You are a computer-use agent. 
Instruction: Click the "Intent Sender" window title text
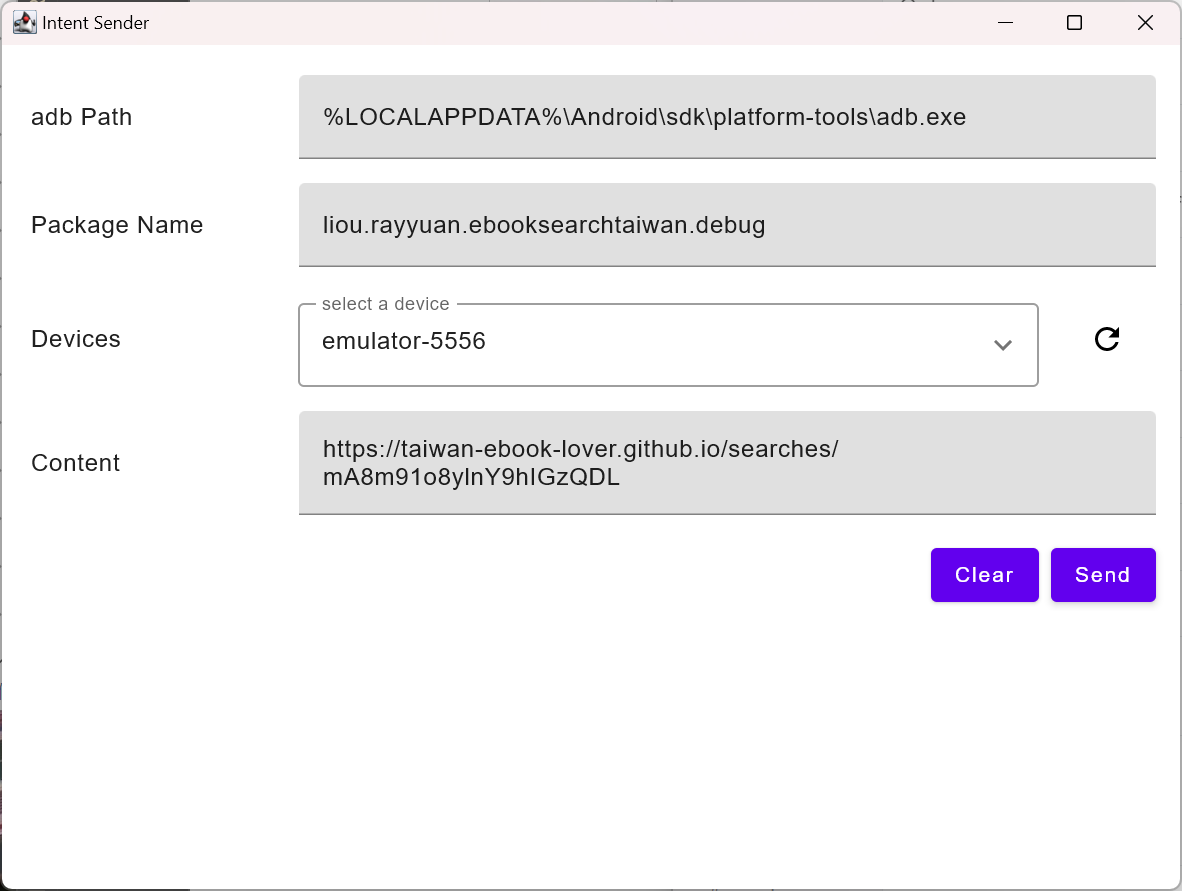(96, 23)
